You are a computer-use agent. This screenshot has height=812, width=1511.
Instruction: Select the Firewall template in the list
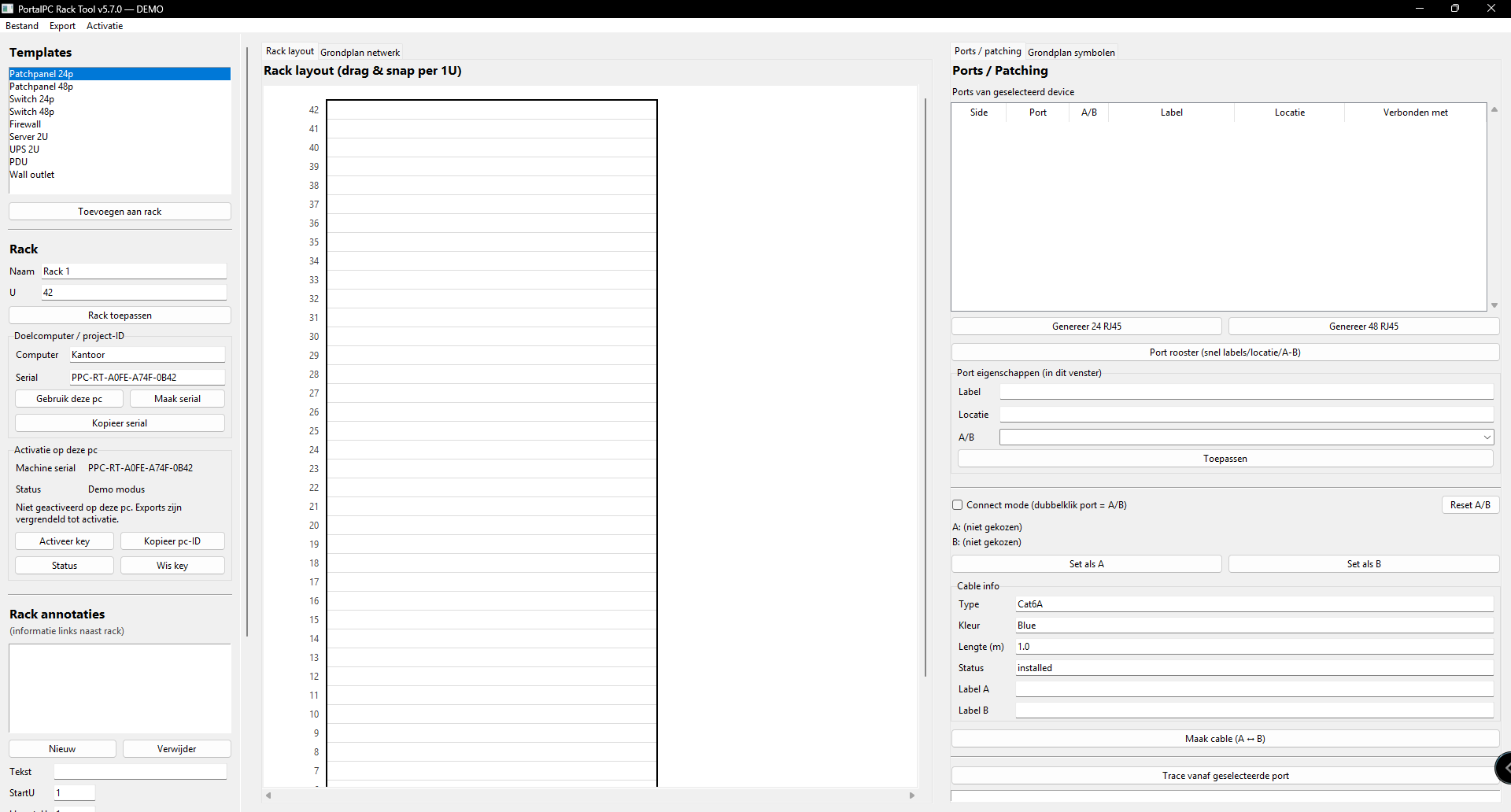tap(25, 124)
